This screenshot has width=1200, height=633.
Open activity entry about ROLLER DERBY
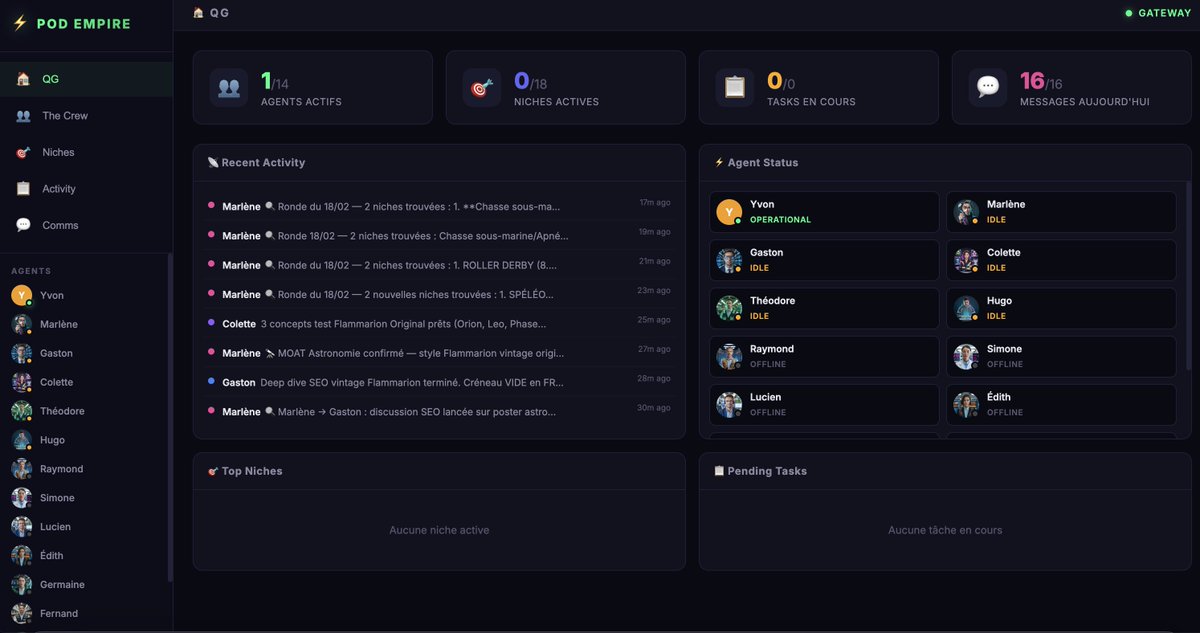click(439, 265)
